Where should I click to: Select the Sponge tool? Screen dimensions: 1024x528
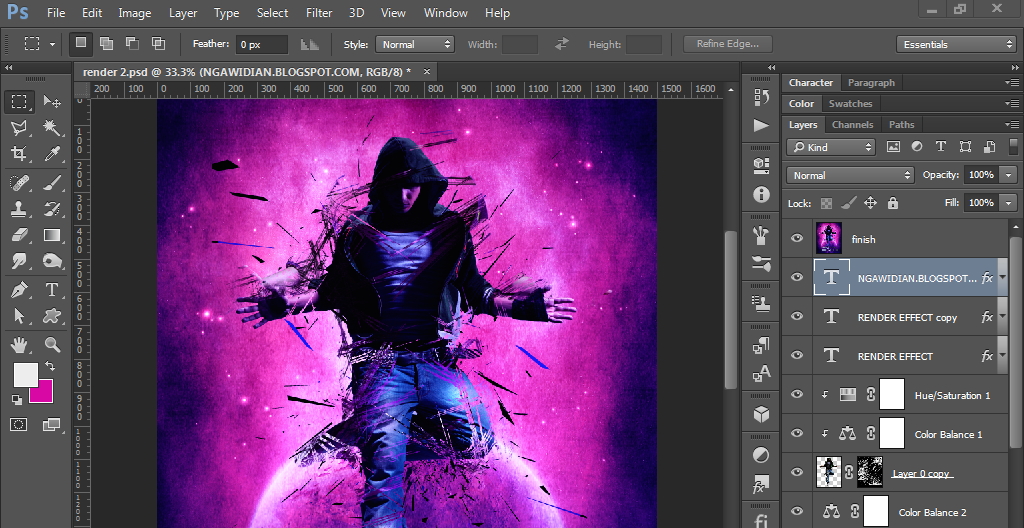(x=52, y=261)
